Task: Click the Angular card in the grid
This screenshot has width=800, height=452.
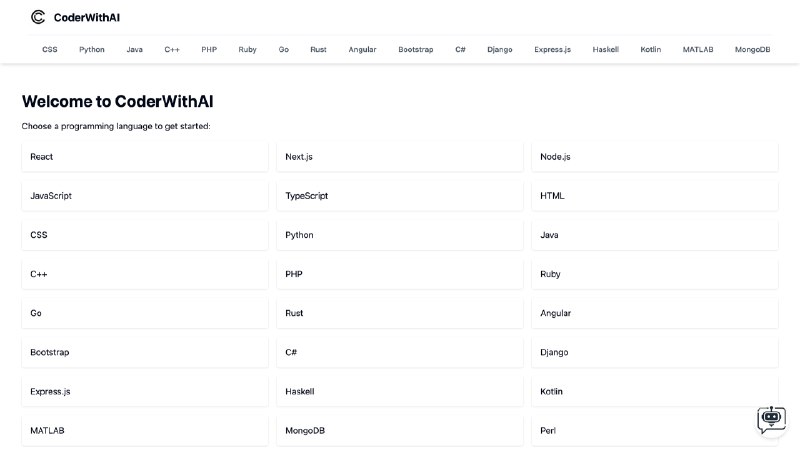Action: point(654,313)
